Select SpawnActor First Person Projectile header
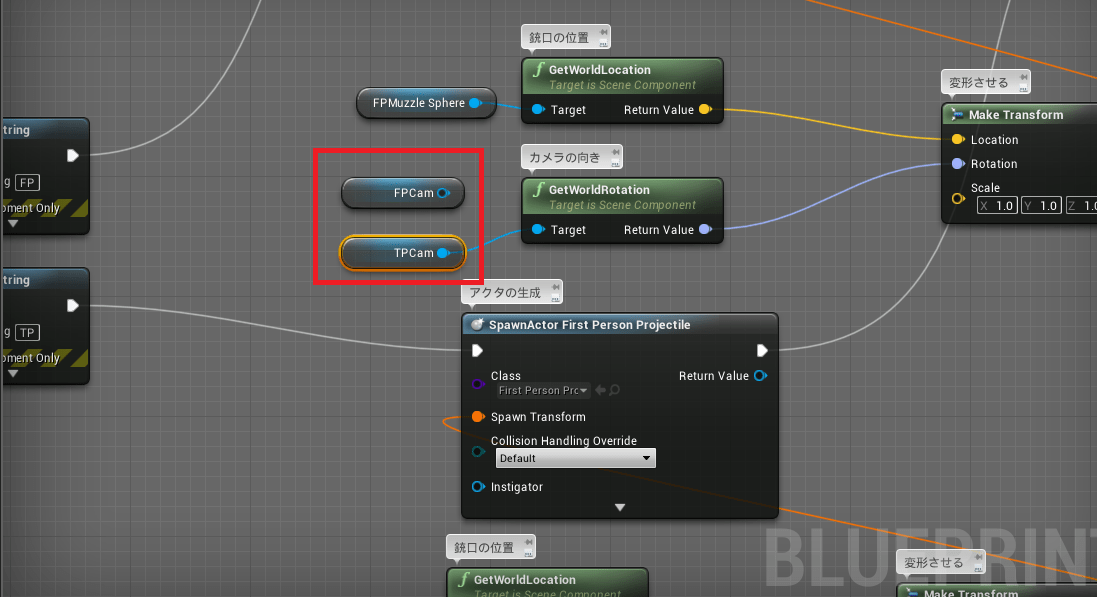The width and height of the screenshot is (1097, 597). (x=620, y=325)
